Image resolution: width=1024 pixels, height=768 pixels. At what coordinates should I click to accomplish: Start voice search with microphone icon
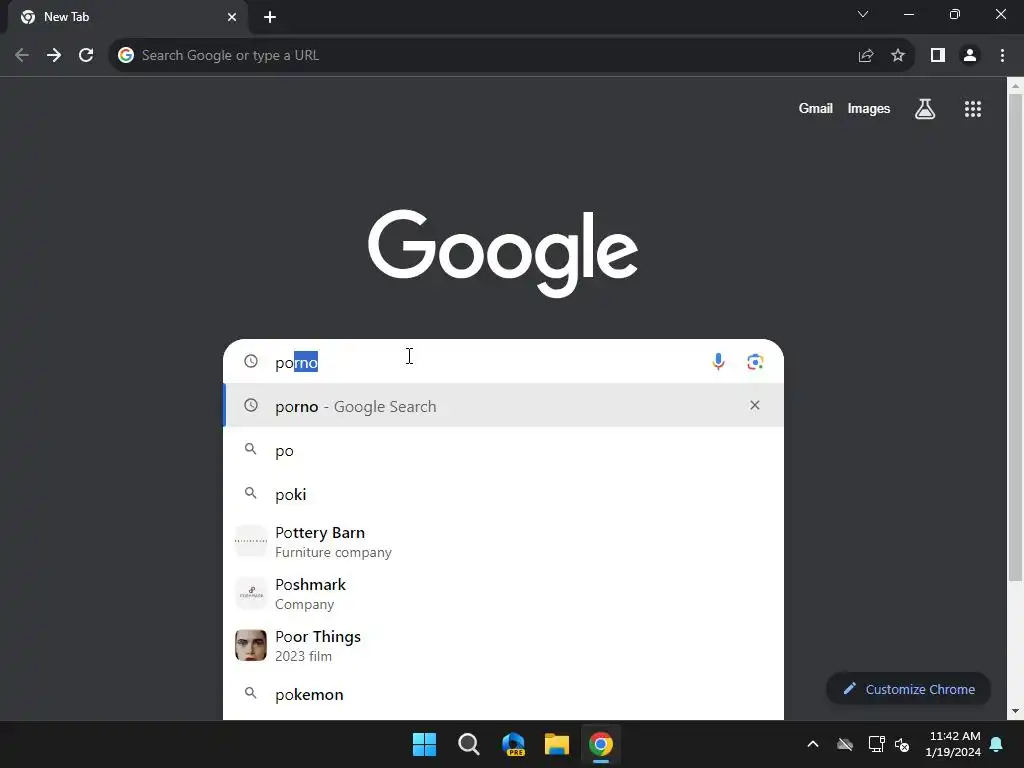(718, 362)
